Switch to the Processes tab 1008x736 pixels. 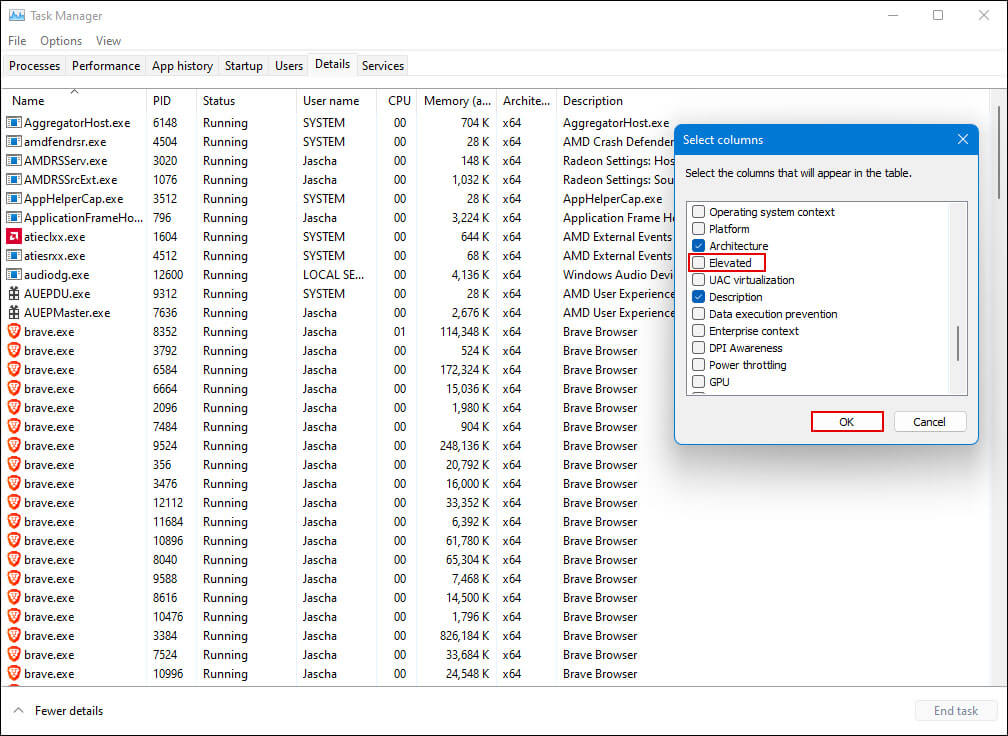[34, 66]
